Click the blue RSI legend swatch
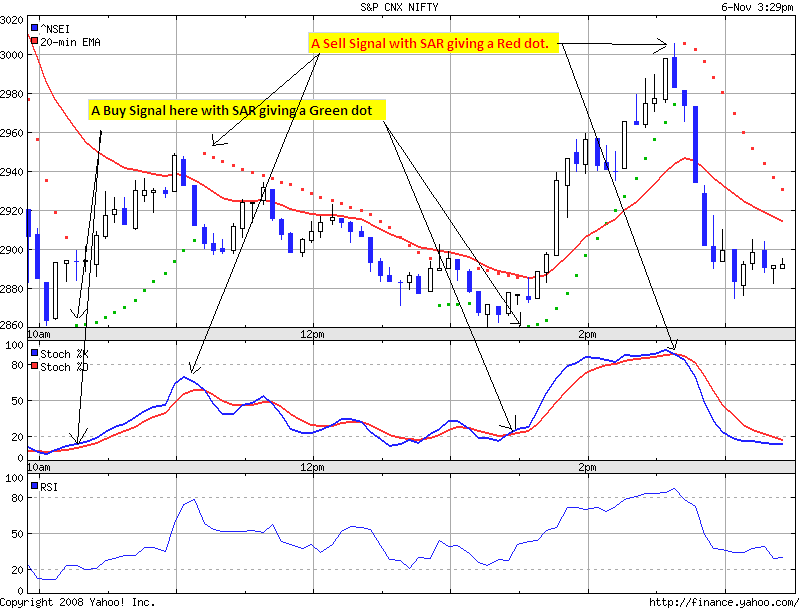This screenshot has width=800, height=608. point(35,486)
